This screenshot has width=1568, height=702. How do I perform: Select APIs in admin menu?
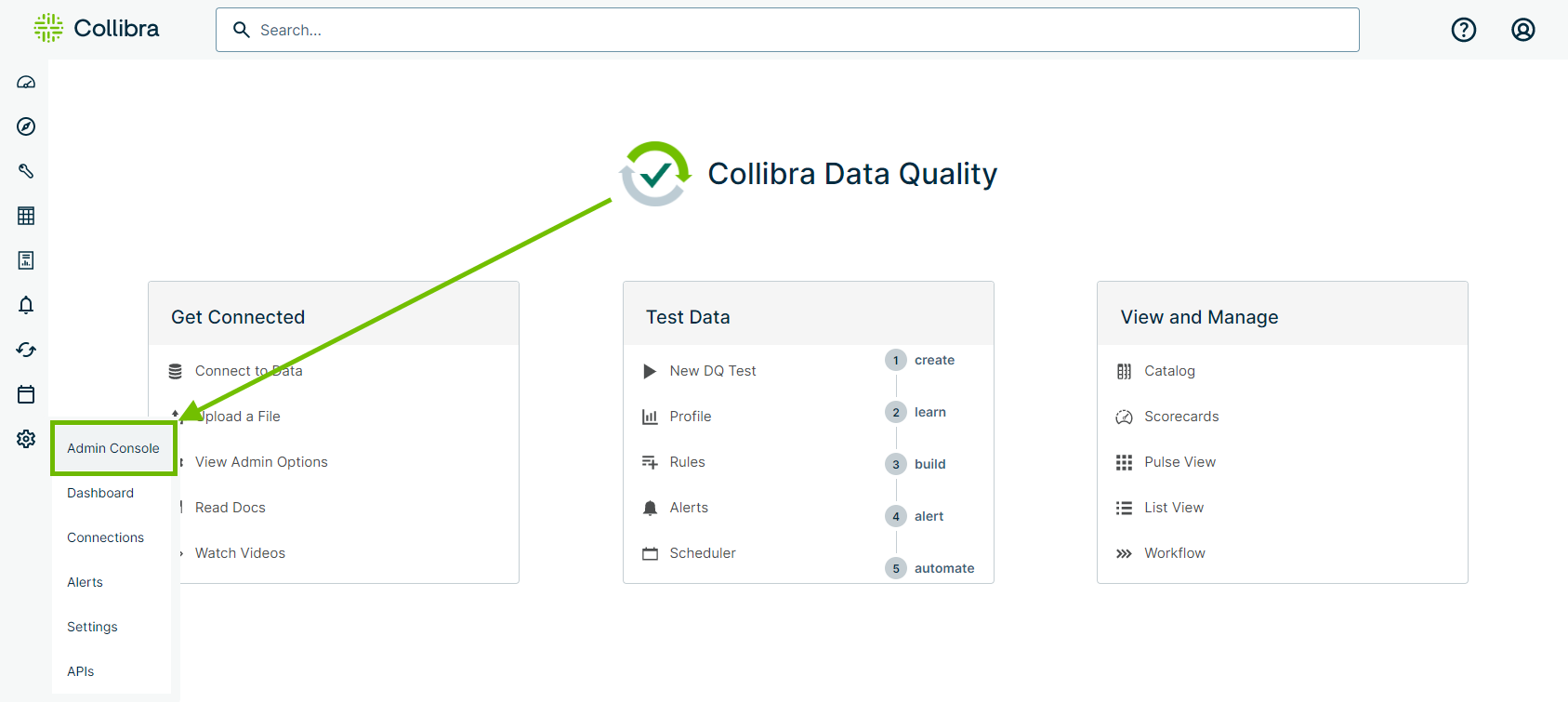pyautogui.click(x=80, y=671)
